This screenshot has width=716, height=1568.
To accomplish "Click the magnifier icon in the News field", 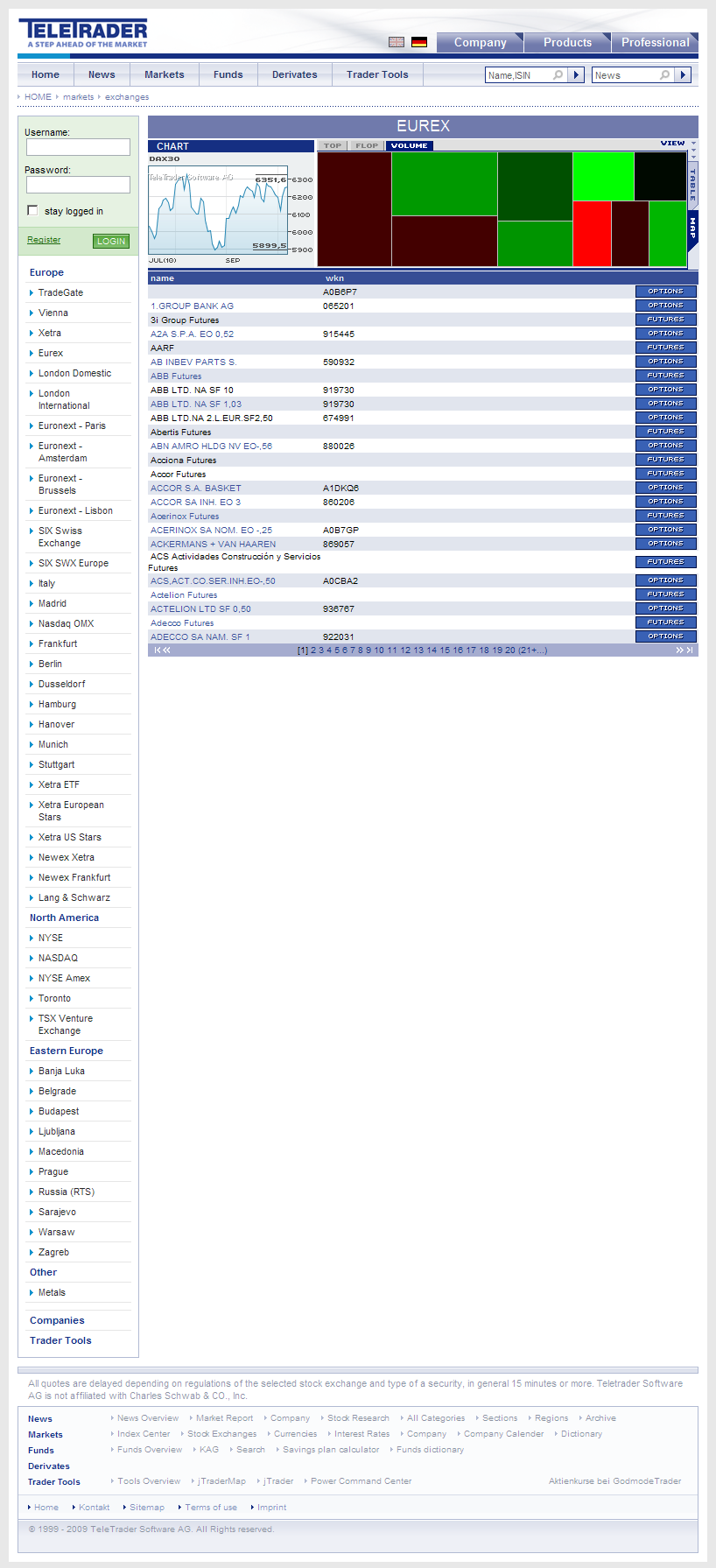I will pyautogui.click(x=665, y=75).
